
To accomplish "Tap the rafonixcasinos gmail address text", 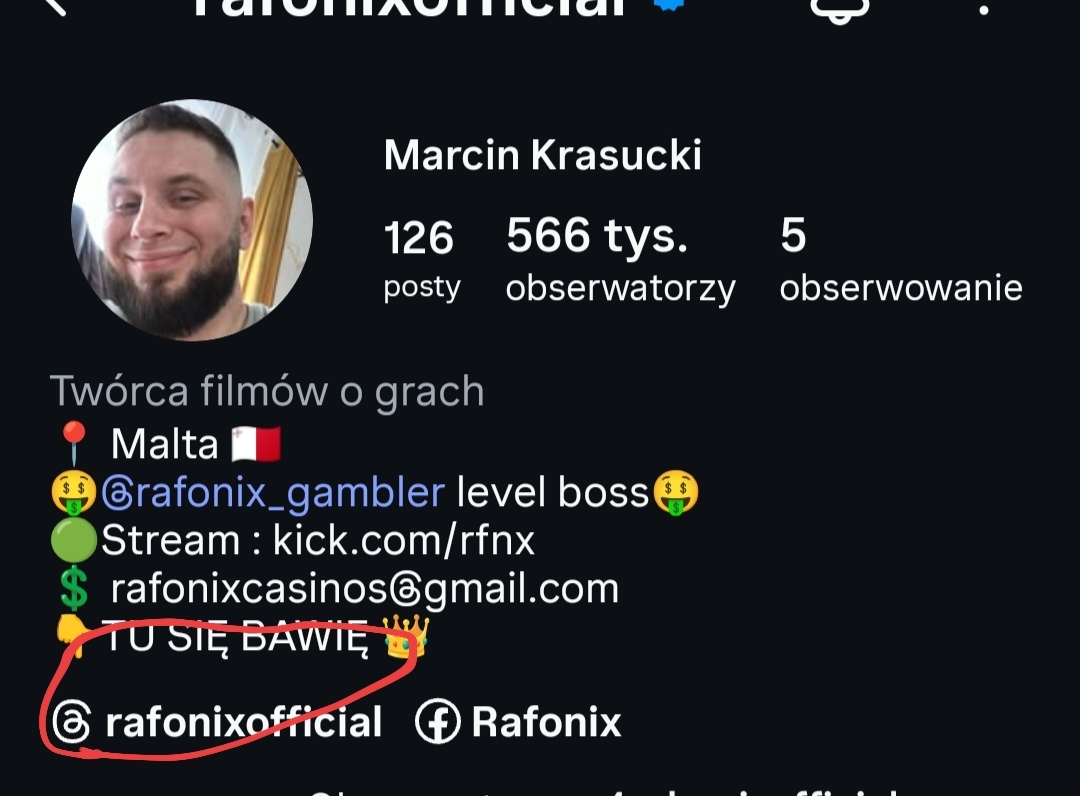I will pos(364,589).
